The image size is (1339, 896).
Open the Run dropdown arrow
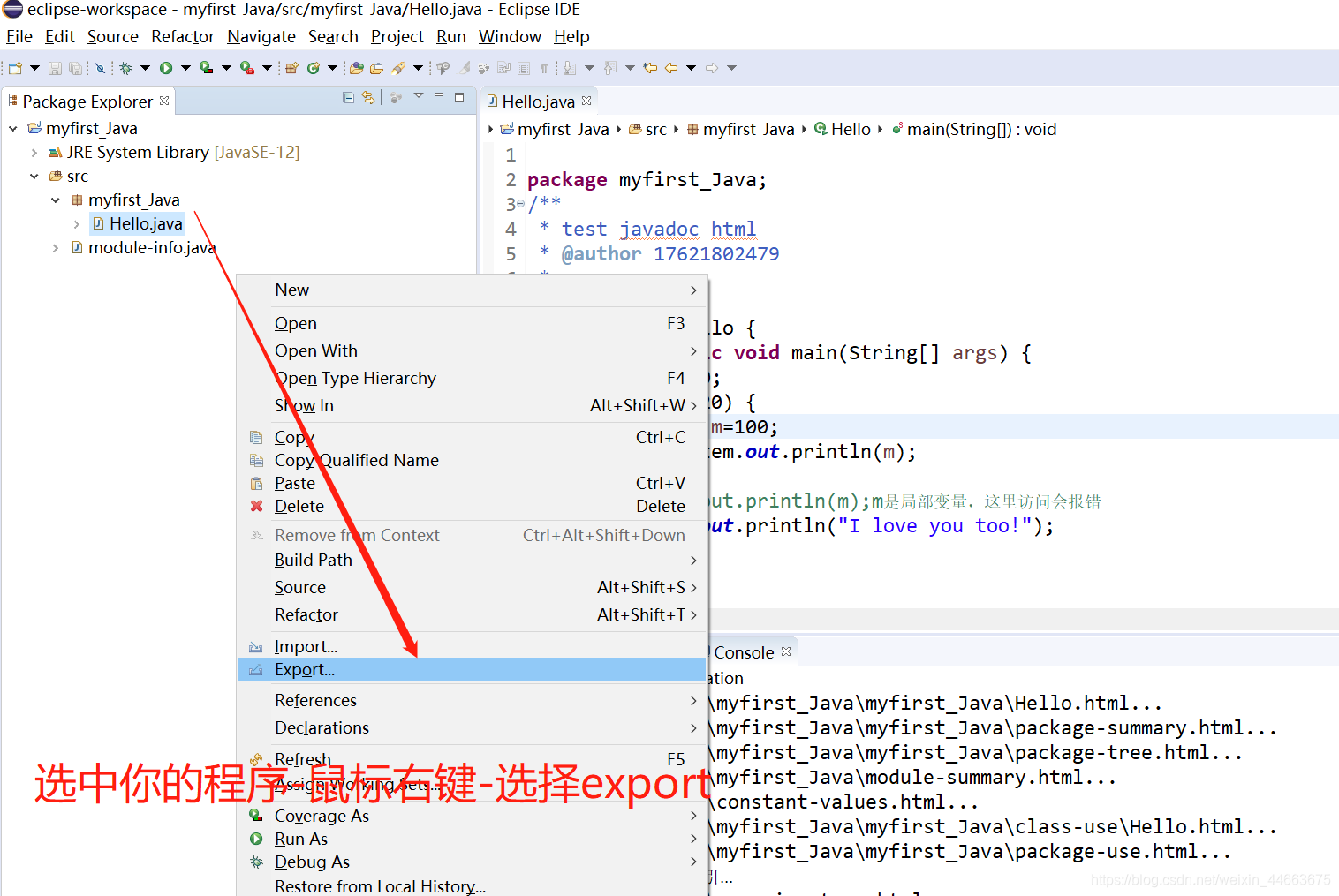(185, 68)
